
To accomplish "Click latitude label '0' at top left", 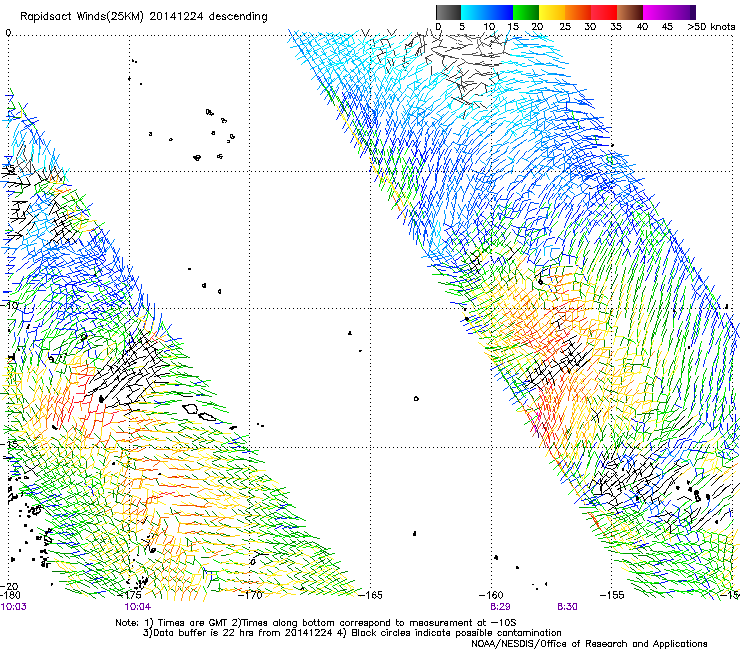I will point(8,33).
